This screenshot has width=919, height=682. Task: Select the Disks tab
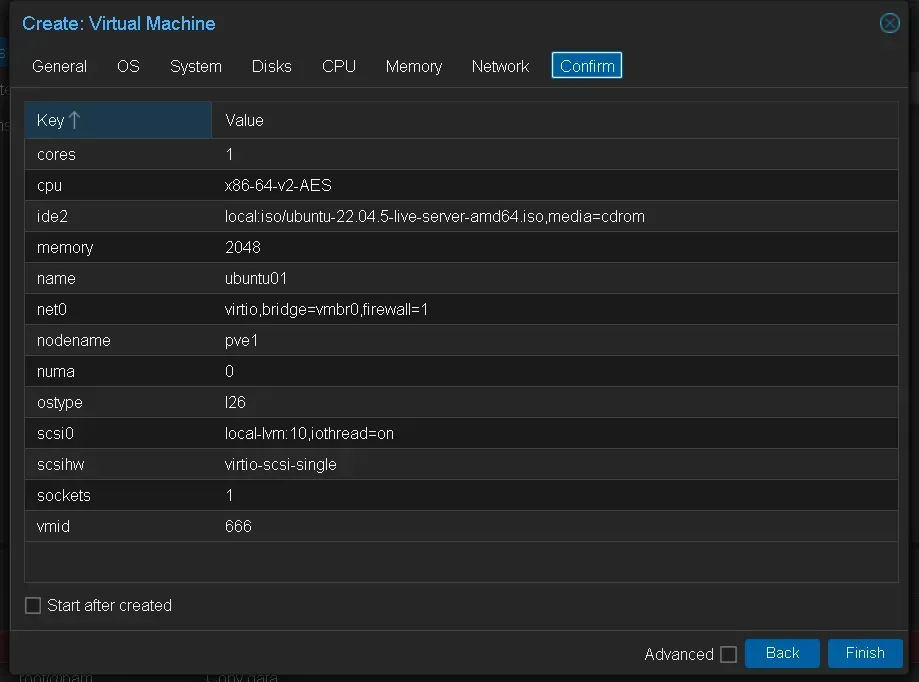272,66
